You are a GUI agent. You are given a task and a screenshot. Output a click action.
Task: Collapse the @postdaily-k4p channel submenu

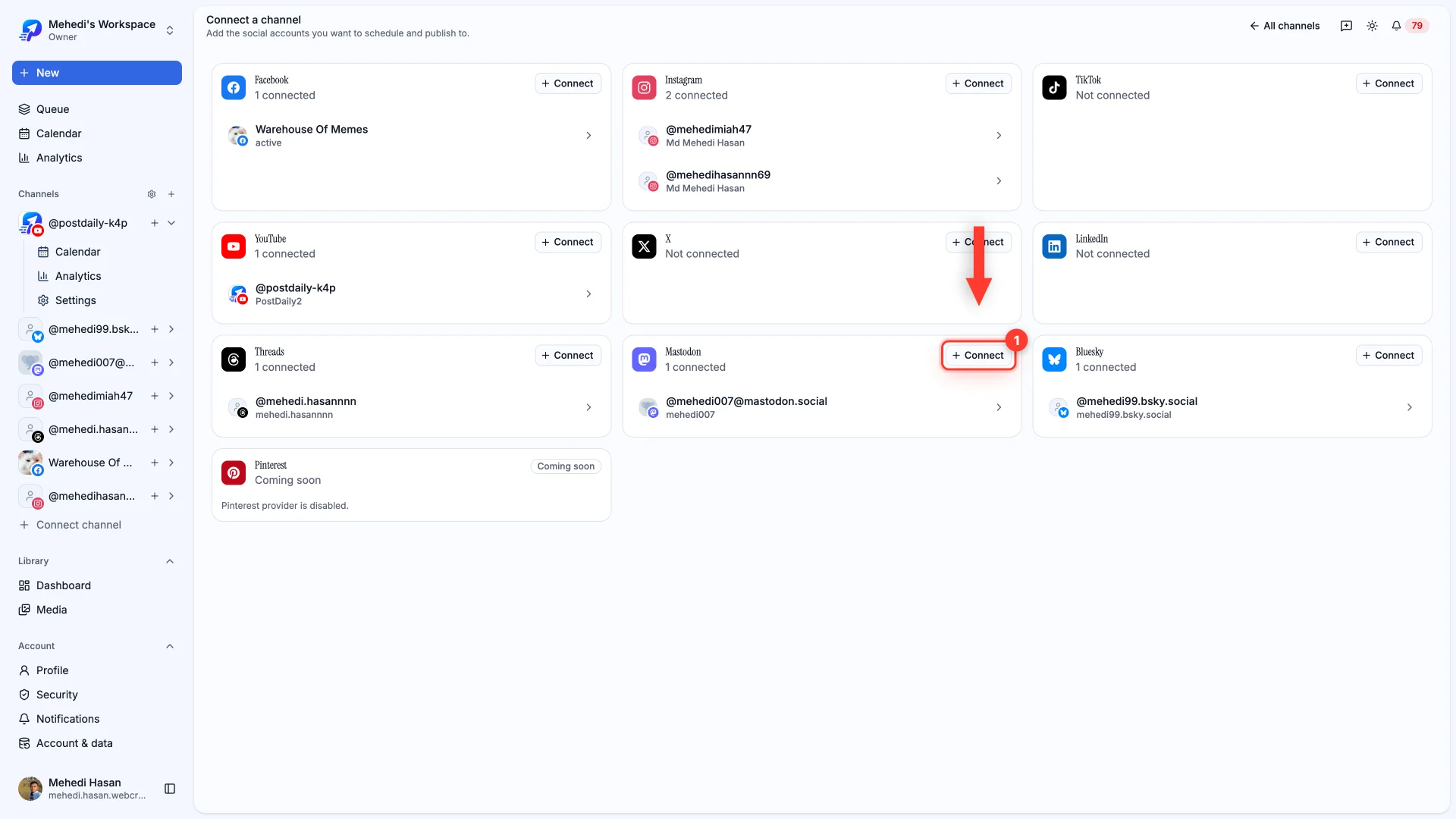point(171,223)
